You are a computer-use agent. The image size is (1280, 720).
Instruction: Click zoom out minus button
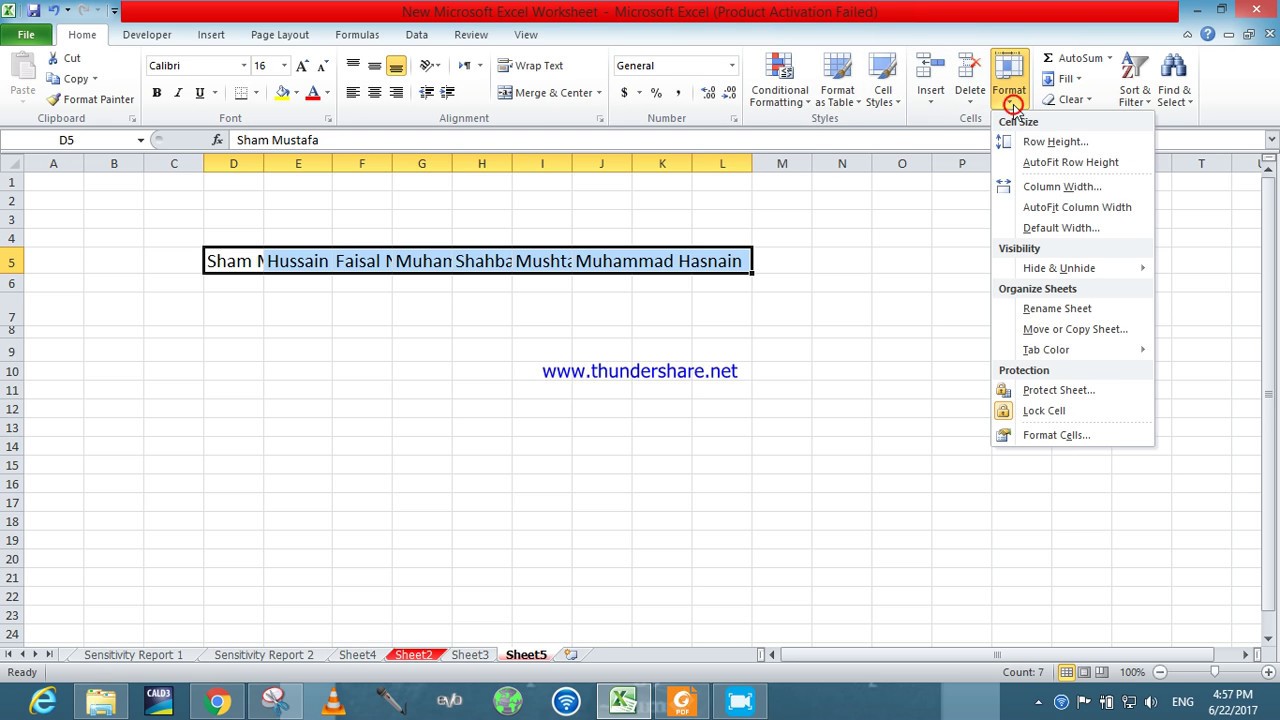pyautogui.click(x=1160, y=673)
